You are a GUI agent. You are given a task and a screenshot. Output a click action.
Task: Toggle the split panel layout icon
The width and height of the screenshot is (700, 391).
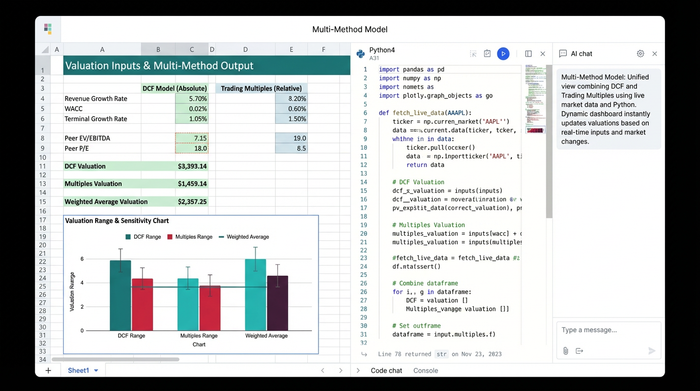[528, 54]
